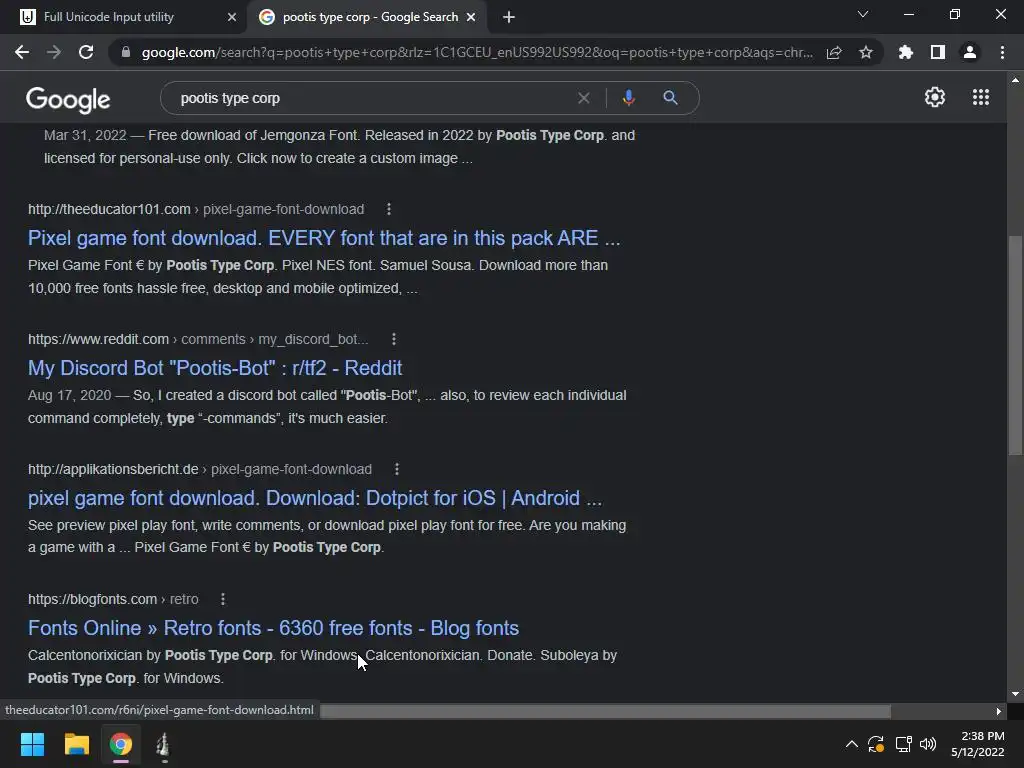The width and height of the screenshot is (1024, 768).
Task: Click the horizontal scrollbar thumb
Action: 605,711
